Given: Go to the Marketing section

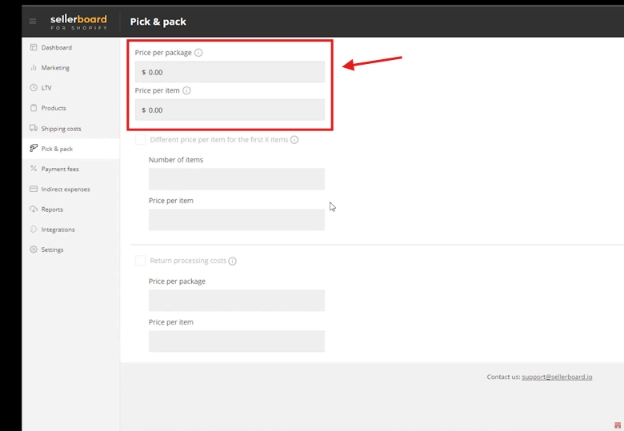Looking at the screenshot, I should pyautogui.click(x=55, y=68).
